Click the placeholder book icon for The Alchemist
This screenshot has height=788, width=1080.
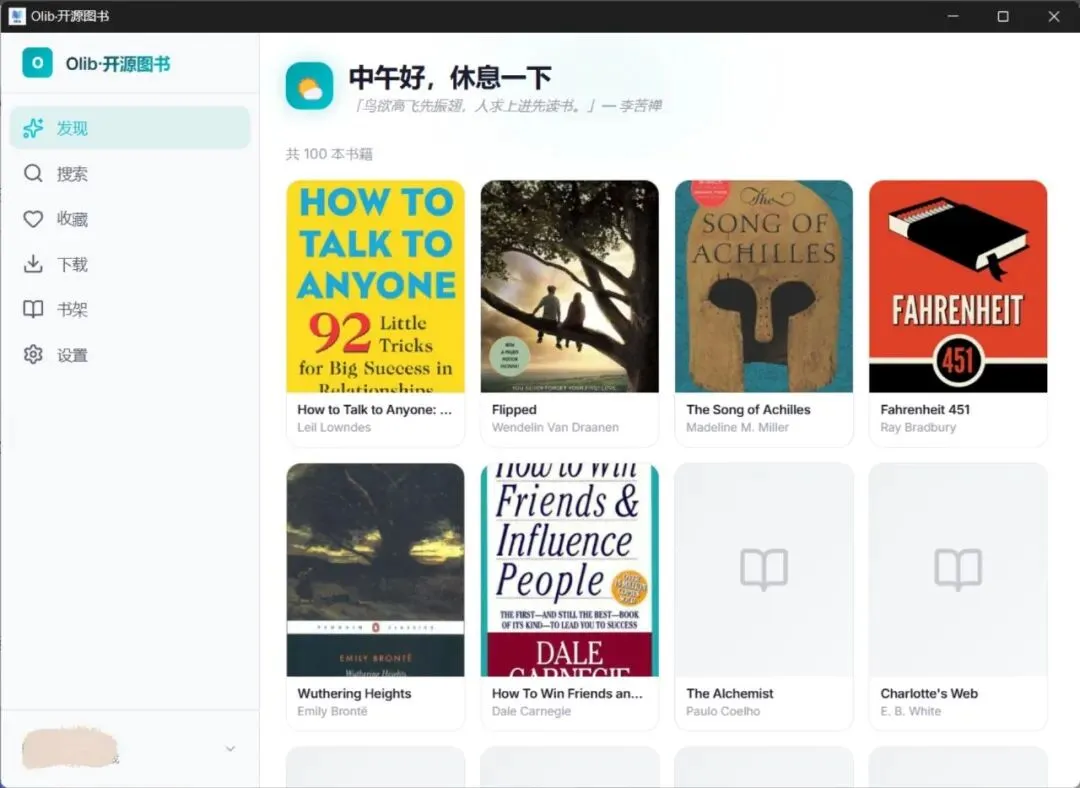click(764, 570)
